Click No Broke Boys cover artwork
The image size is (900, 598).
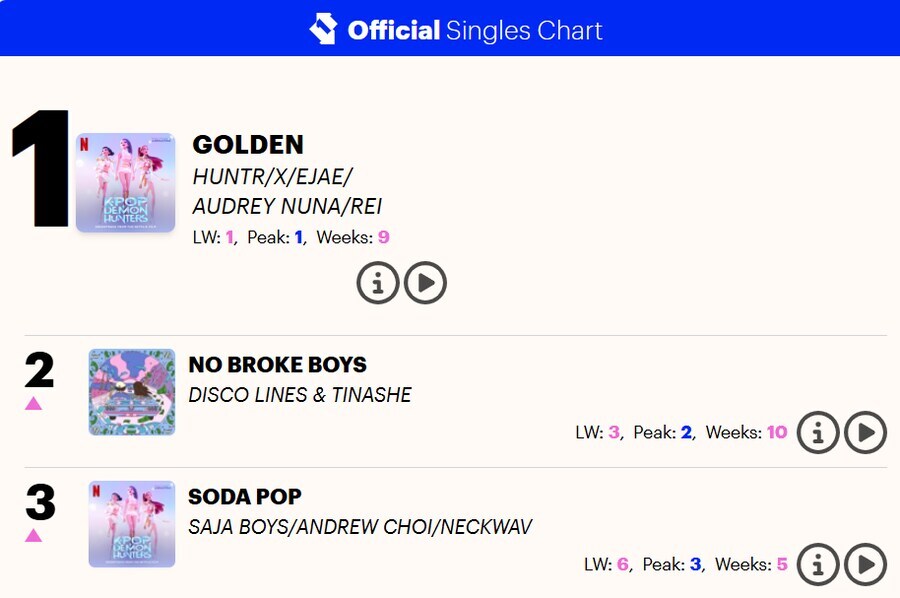pos(132,392)
